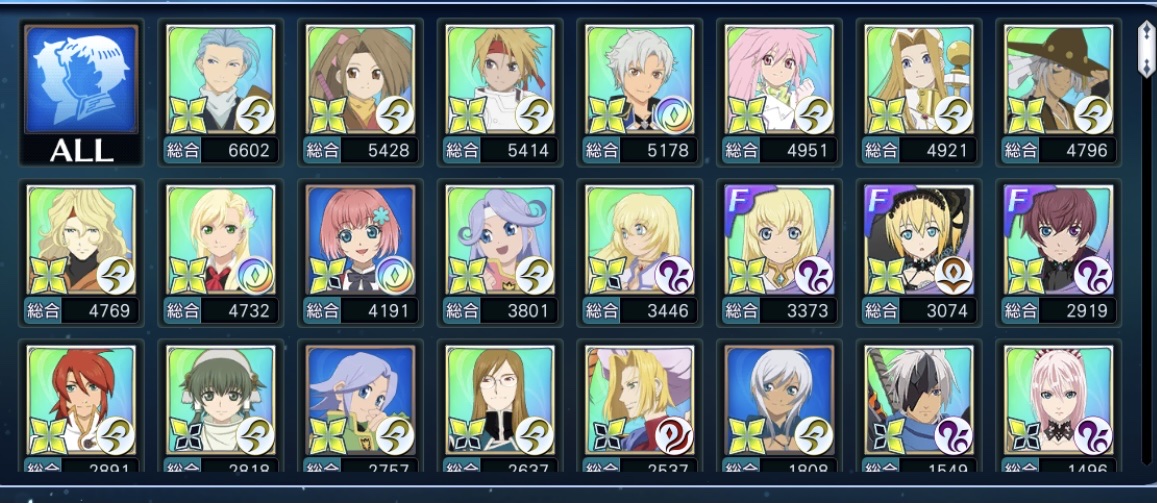Choose the character card rated 6602
The image size is (1157, 503).
(221, 94)
